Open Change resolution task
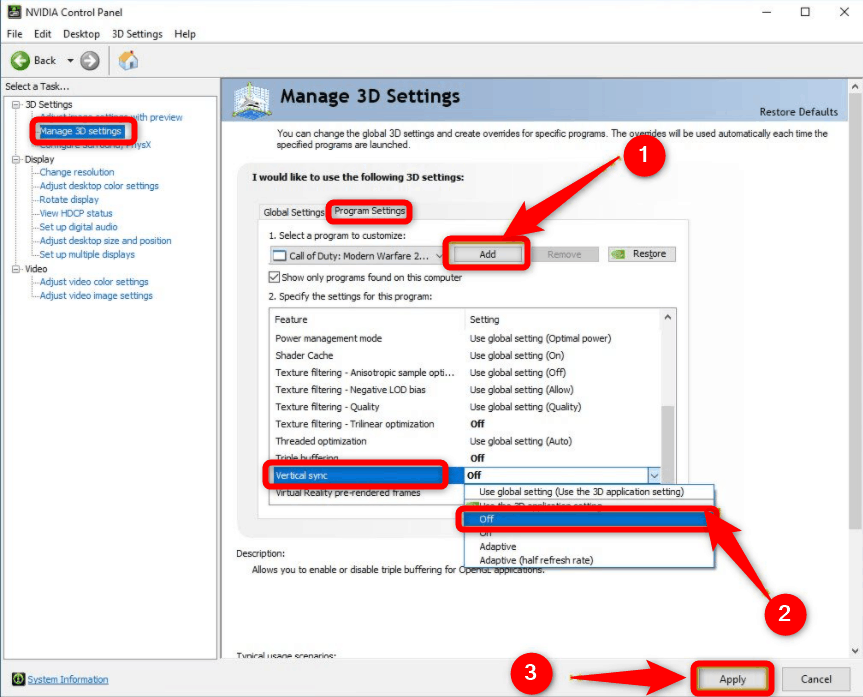The width and height of the screenshot is (863, 697). [x=77, y=172]
